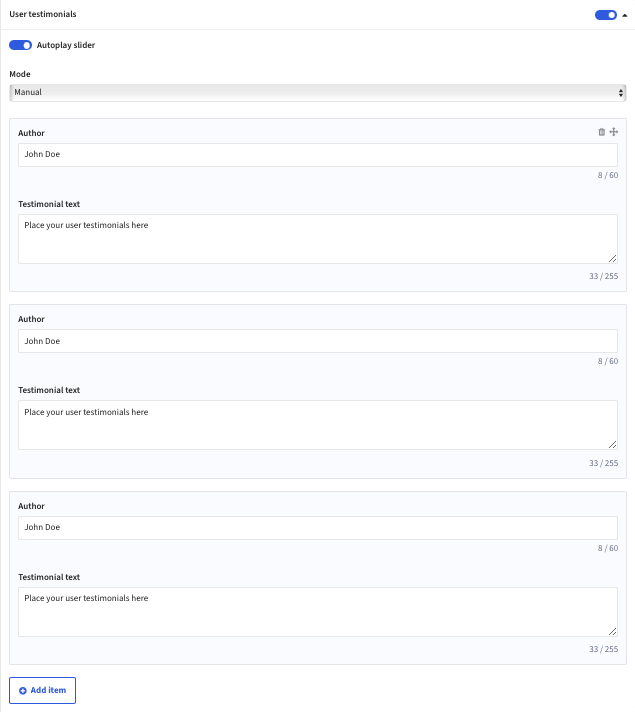Click the Autoplay slider label text
635x712 pixels.
66,45
